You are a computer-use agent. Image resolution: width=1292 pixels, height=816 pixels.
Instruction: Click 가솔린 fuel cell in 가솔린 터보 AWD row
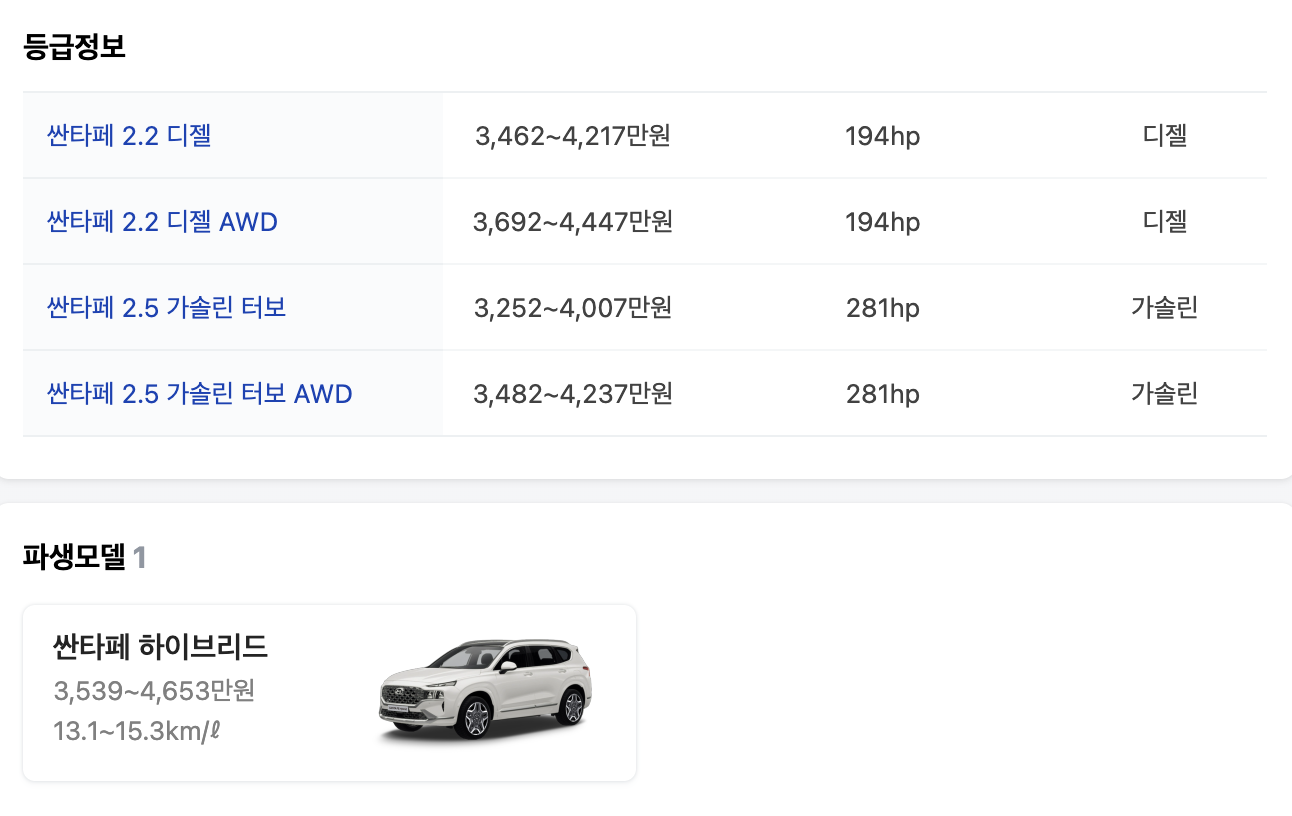1165,393
